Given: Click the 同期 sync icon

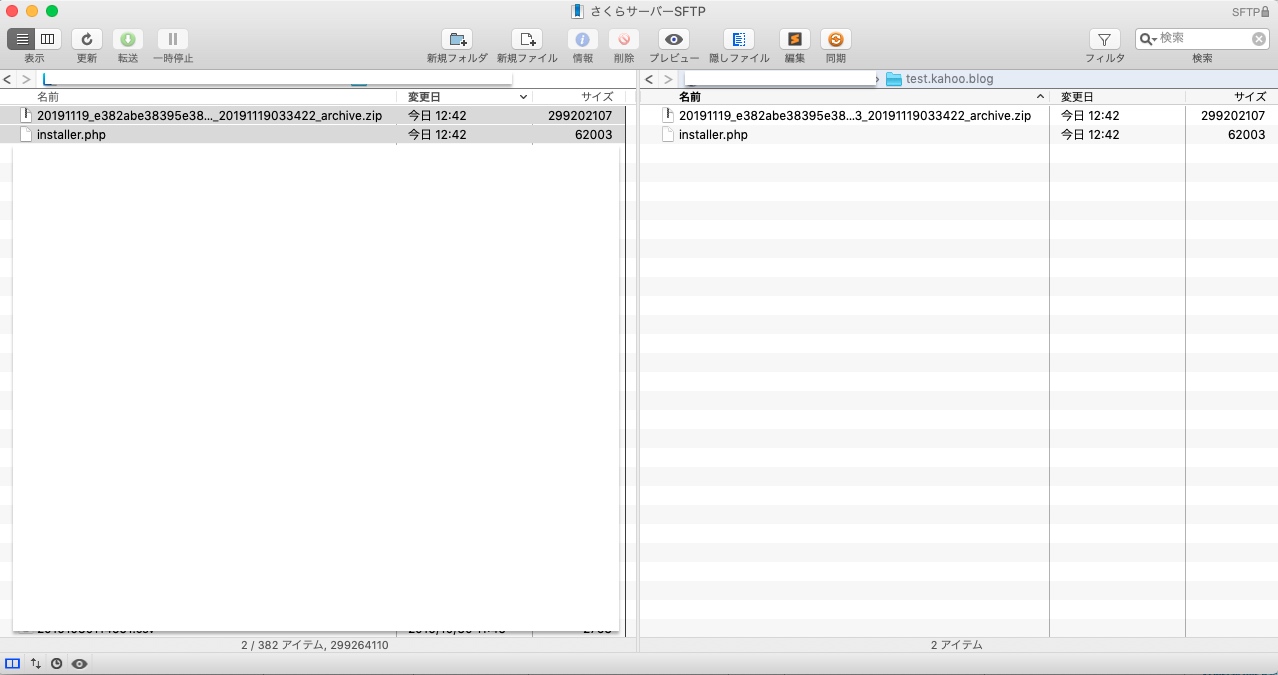Looking at the screenshot, I should pos(835,39).
